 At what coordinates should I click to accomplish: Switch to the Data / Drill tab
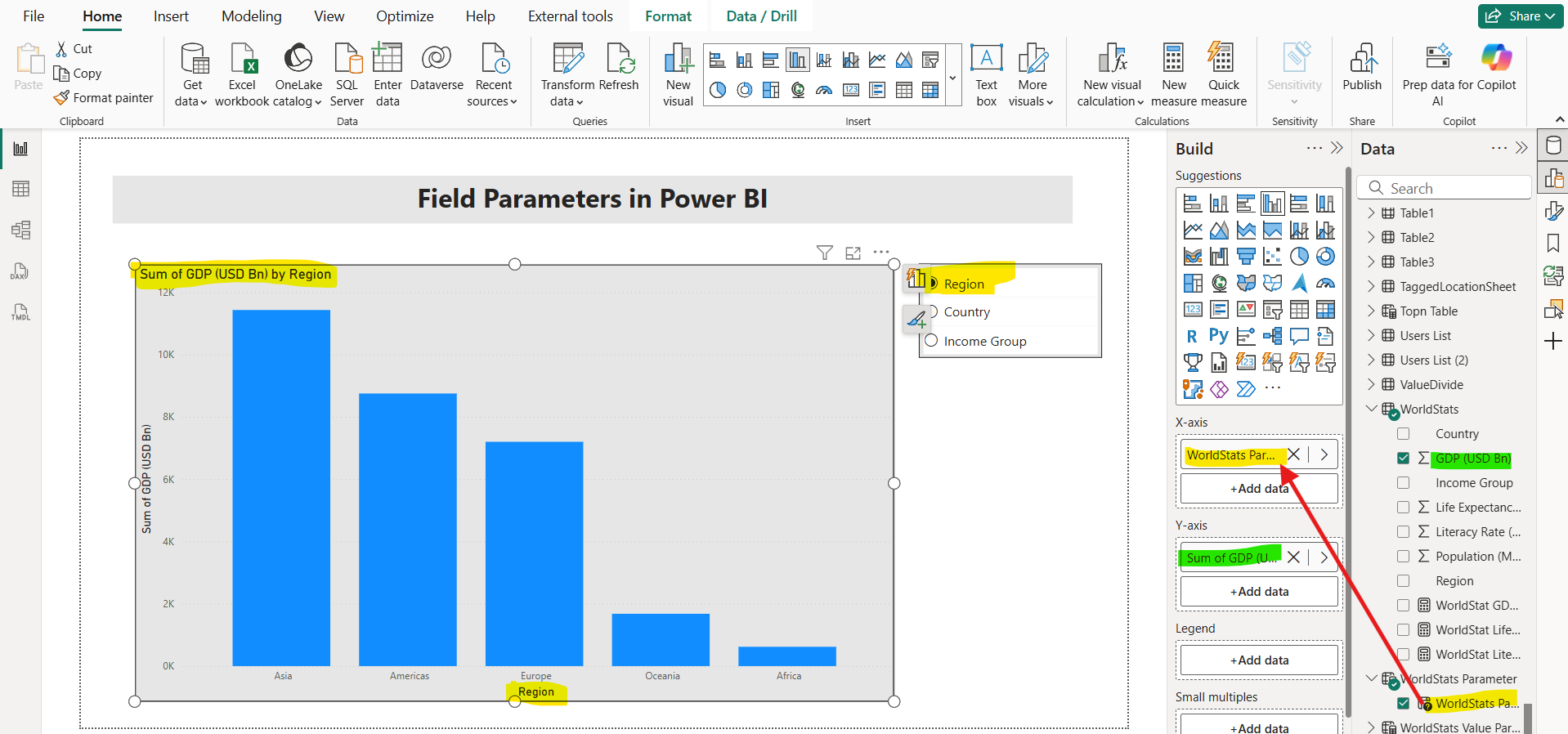[x=761, y=16]
